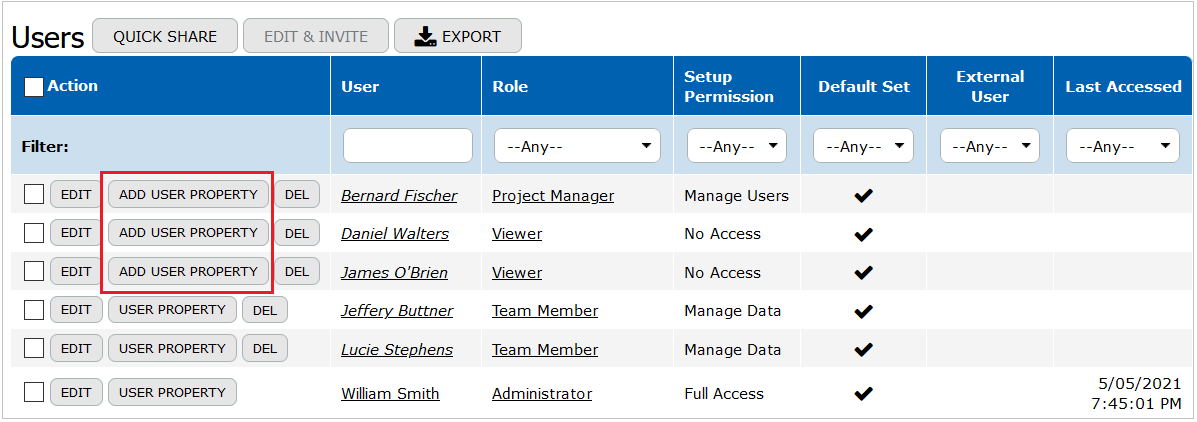Tick the checkbox for William Smith
The image size is (1197, 422).
point(34,392)
